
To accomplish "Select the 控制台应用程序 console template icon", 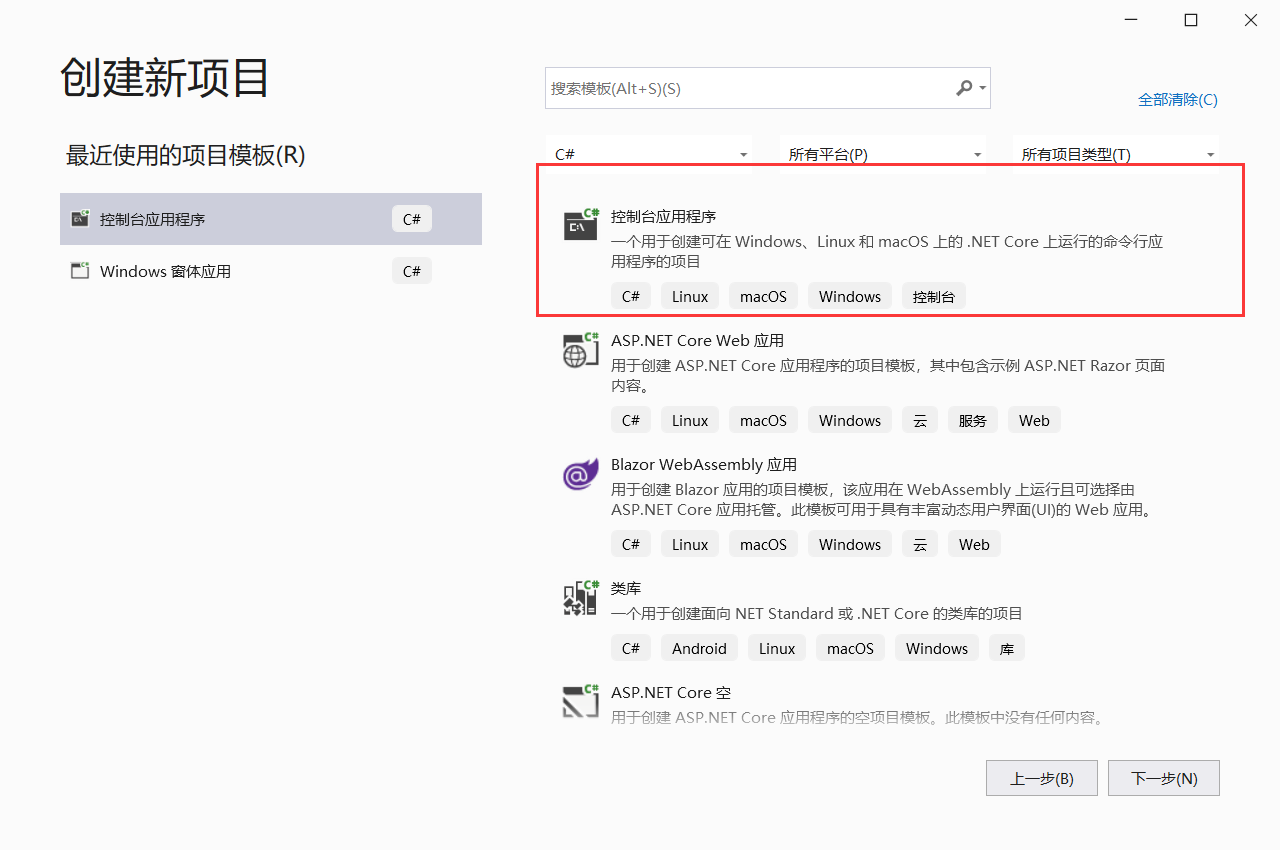I will pos(581,224).
